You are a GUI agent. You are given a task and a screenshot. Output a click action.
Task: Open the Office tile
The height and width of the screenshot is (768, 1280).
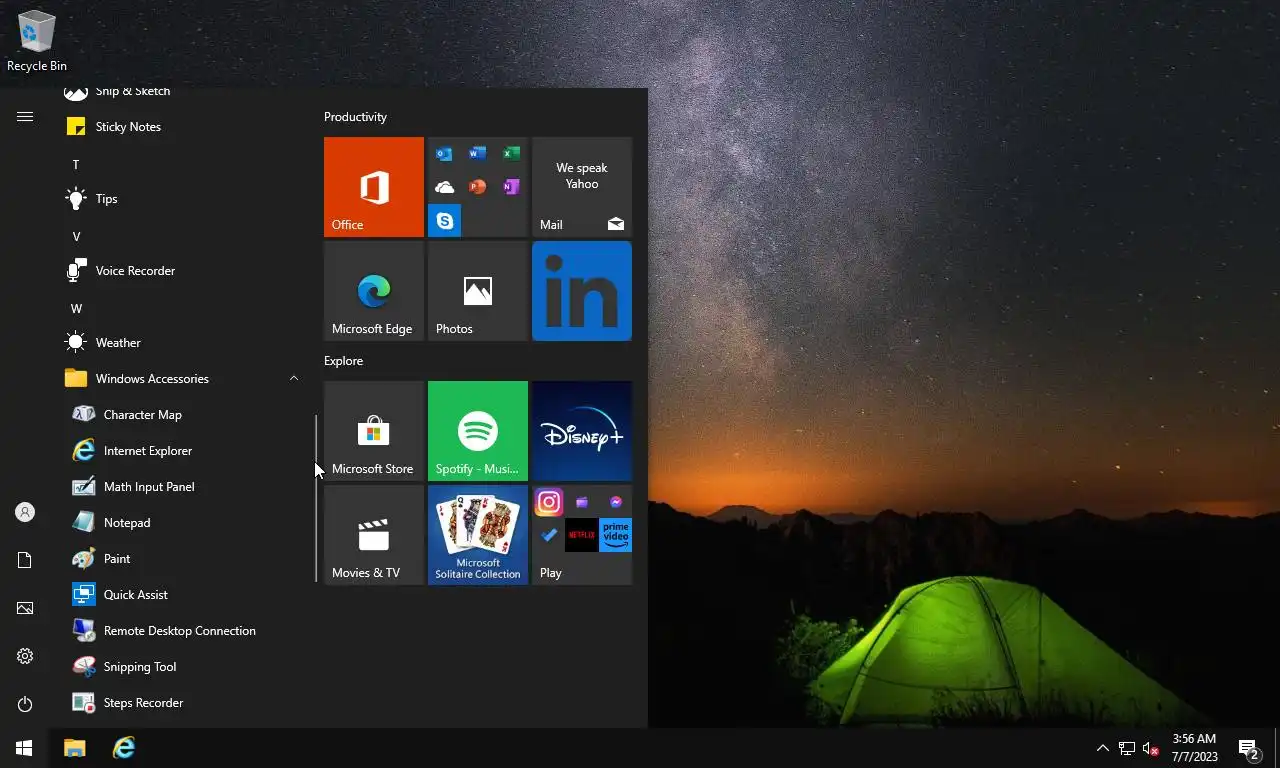click(374, 187)
